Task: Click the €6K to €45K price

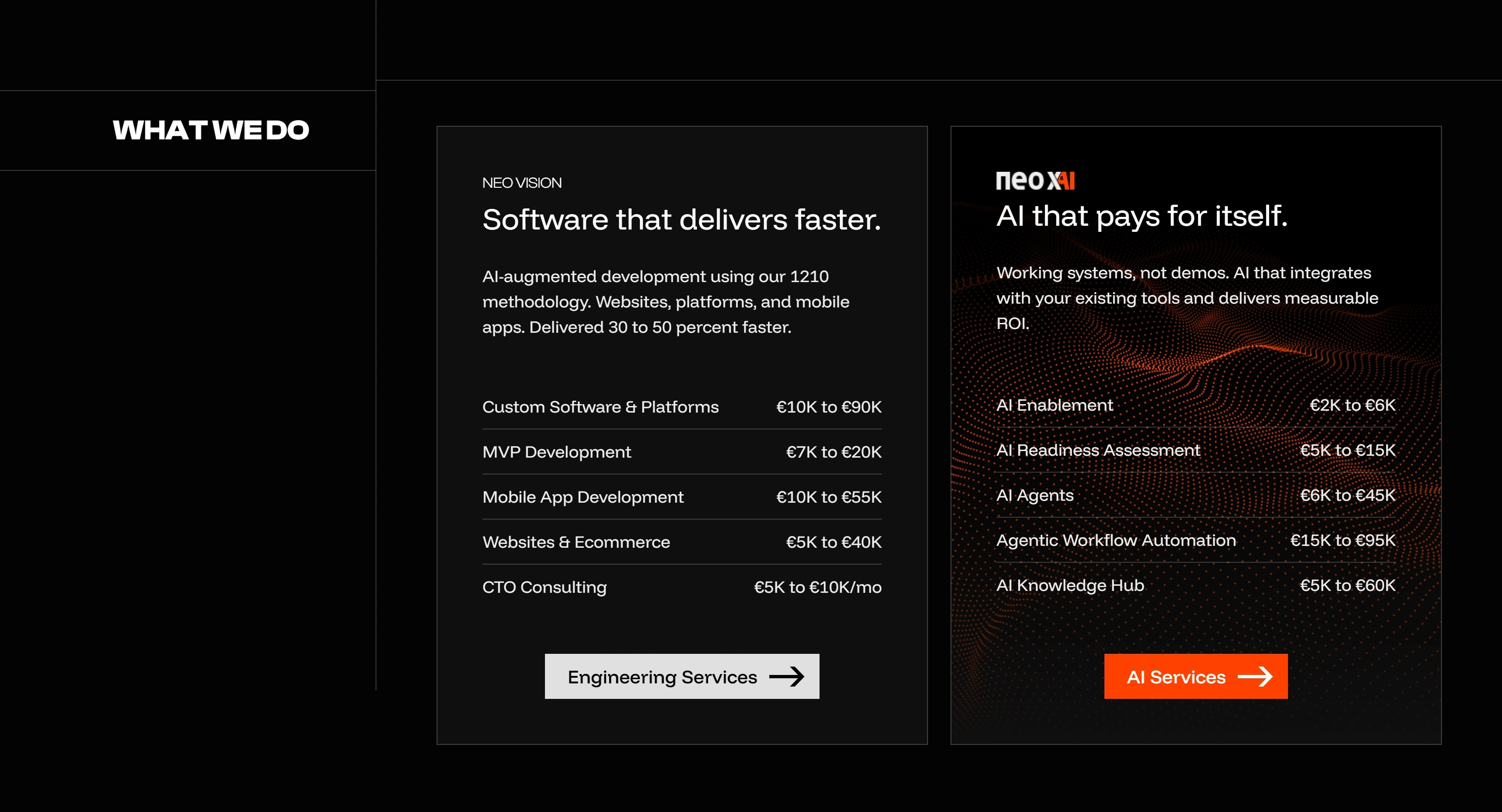Action: [x=1348, y=496]
